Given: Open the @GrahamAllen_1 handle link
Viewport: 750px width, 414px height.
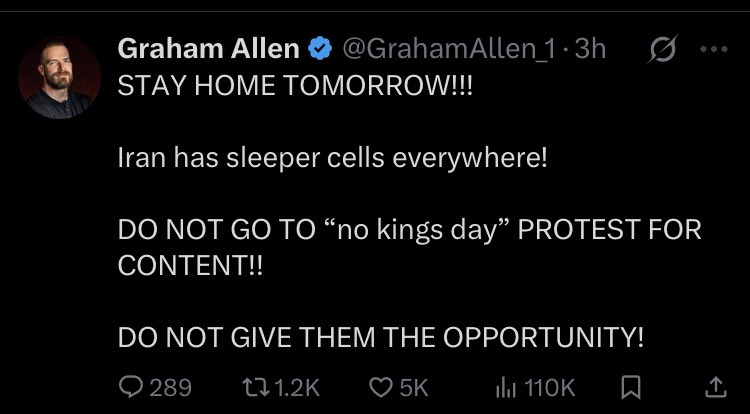Looking at the screenshot, I should pyautogui.click(x=448, y=50).
